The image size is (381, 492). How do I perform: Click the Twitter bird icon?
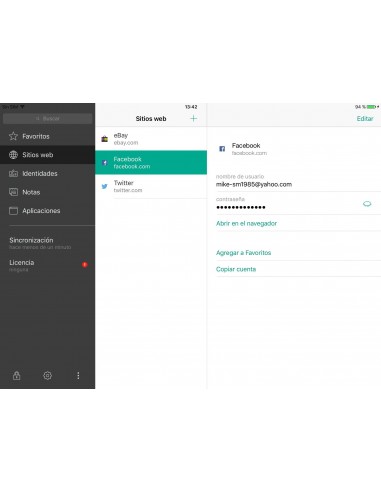coord(105,186)
